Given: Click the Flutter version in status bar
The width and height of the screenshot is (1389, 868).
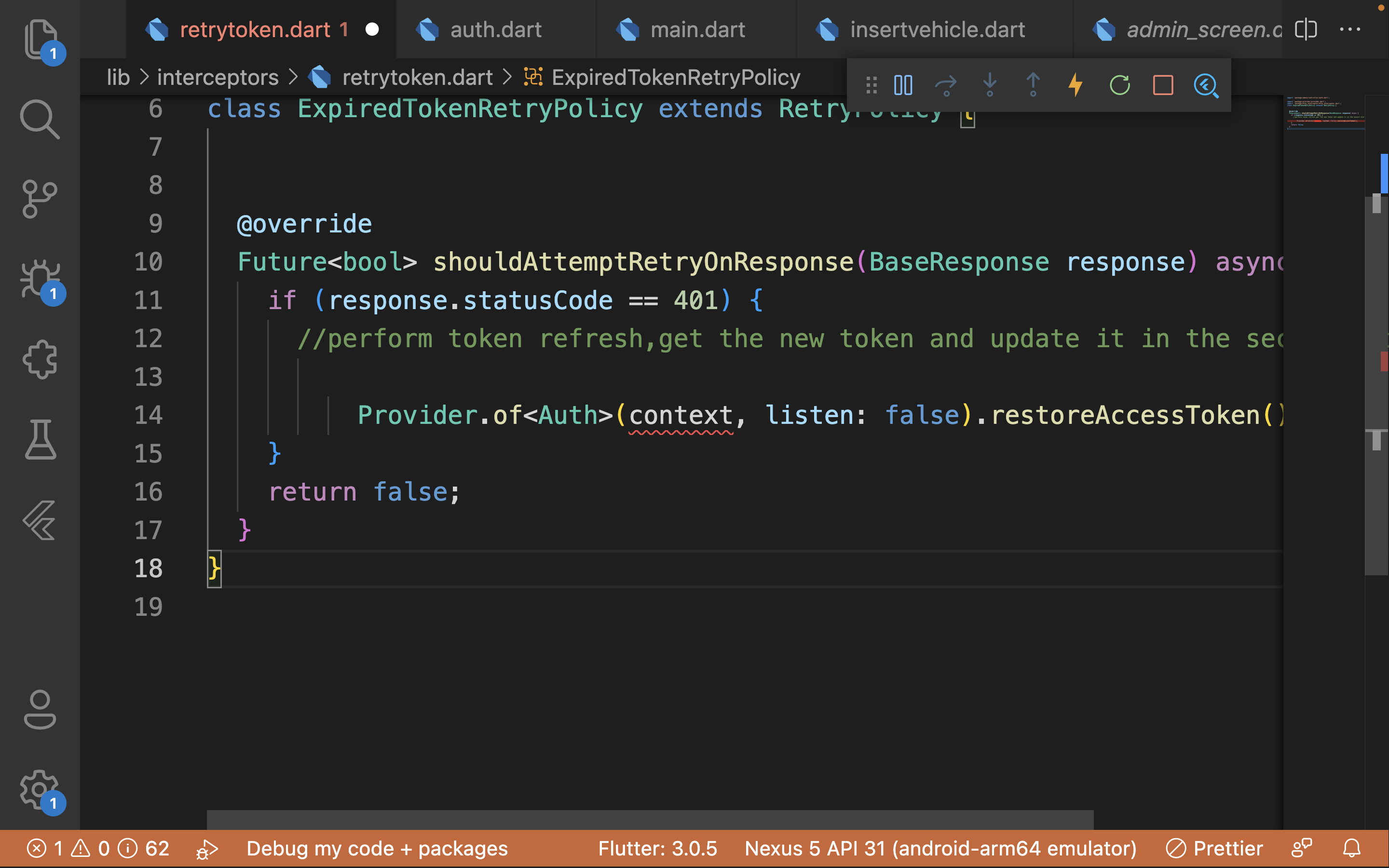Looking at the screenshot, I should coord(658,848).
